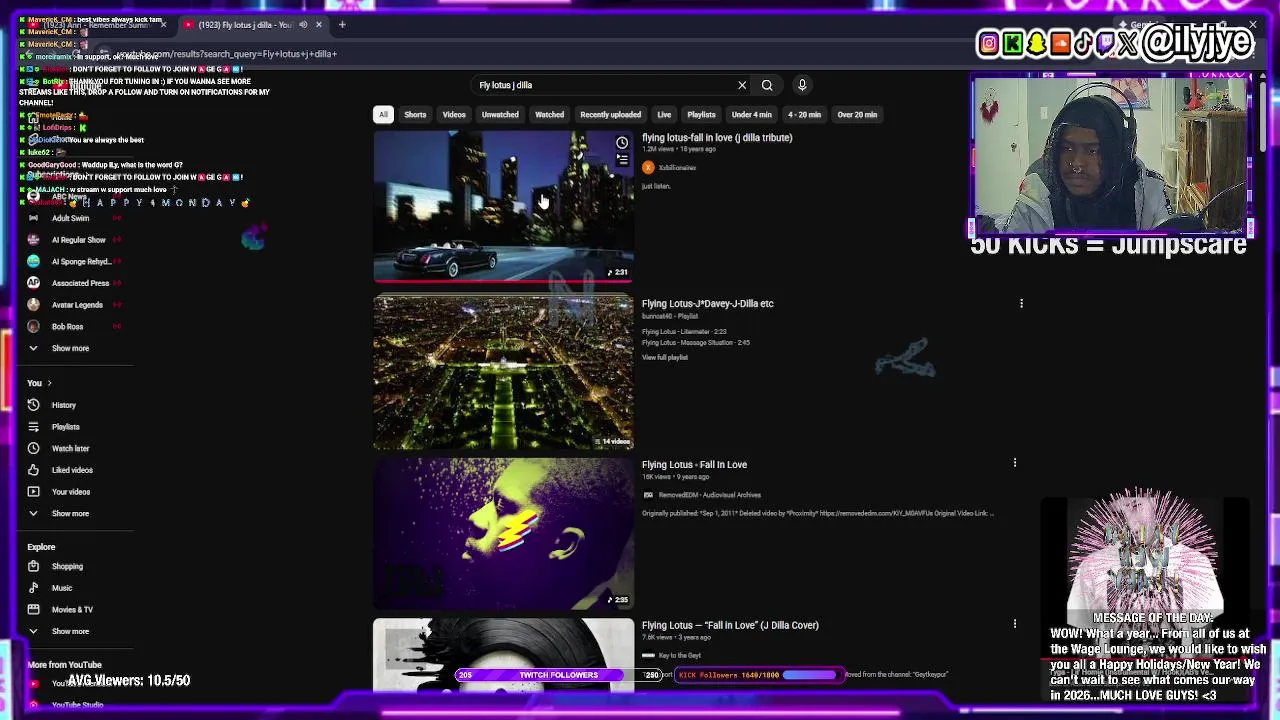Open Playlists in the sidebar
The image size is (1280, 720).
[66, 427]
